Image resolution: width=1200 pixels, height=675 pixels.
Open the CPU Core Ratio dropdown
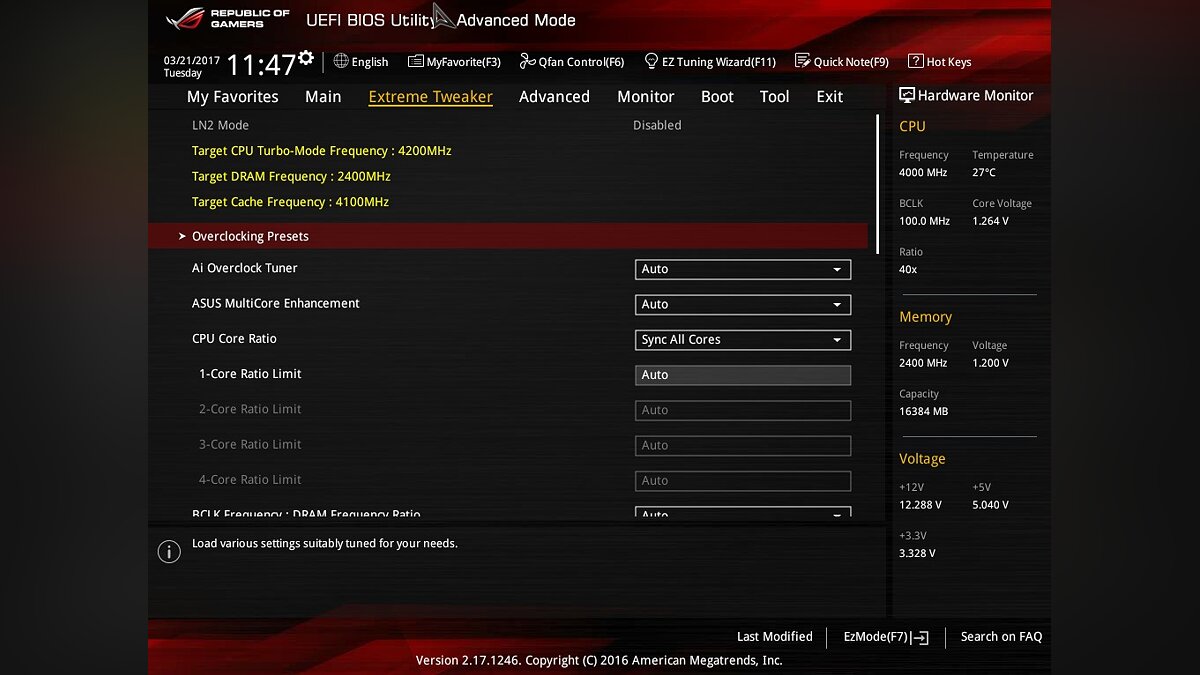click(x=743, y=339)
